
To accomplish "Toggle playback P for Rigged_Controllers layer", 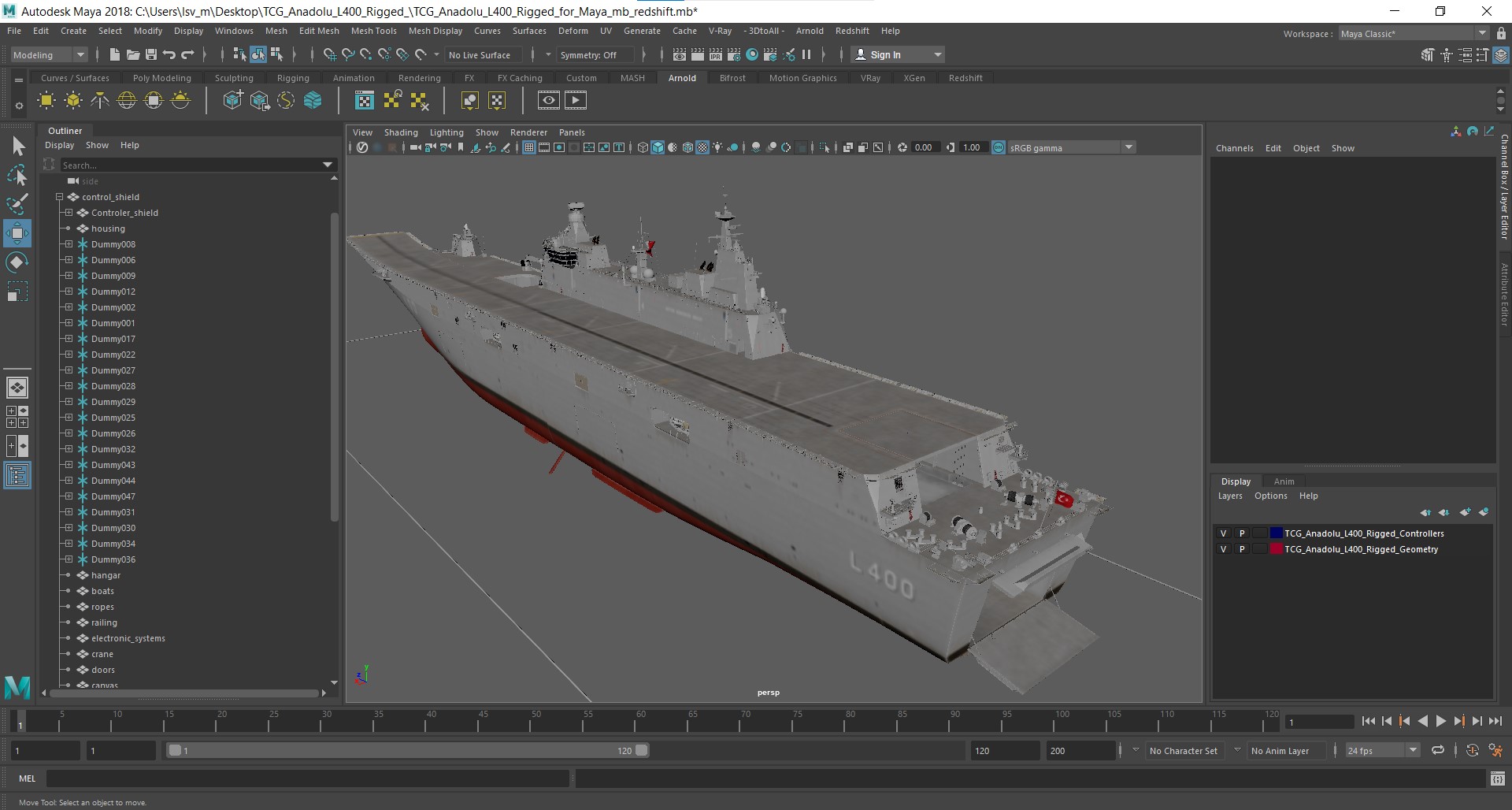I will tap(1242, 533).
